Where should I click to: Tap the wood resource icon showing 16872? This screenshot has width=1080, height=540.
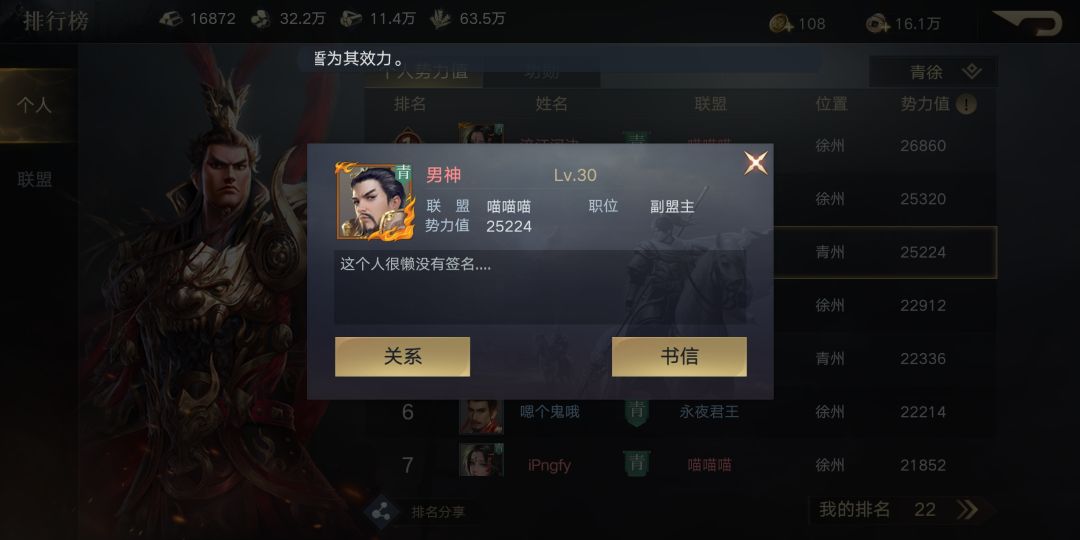[171, 19]
